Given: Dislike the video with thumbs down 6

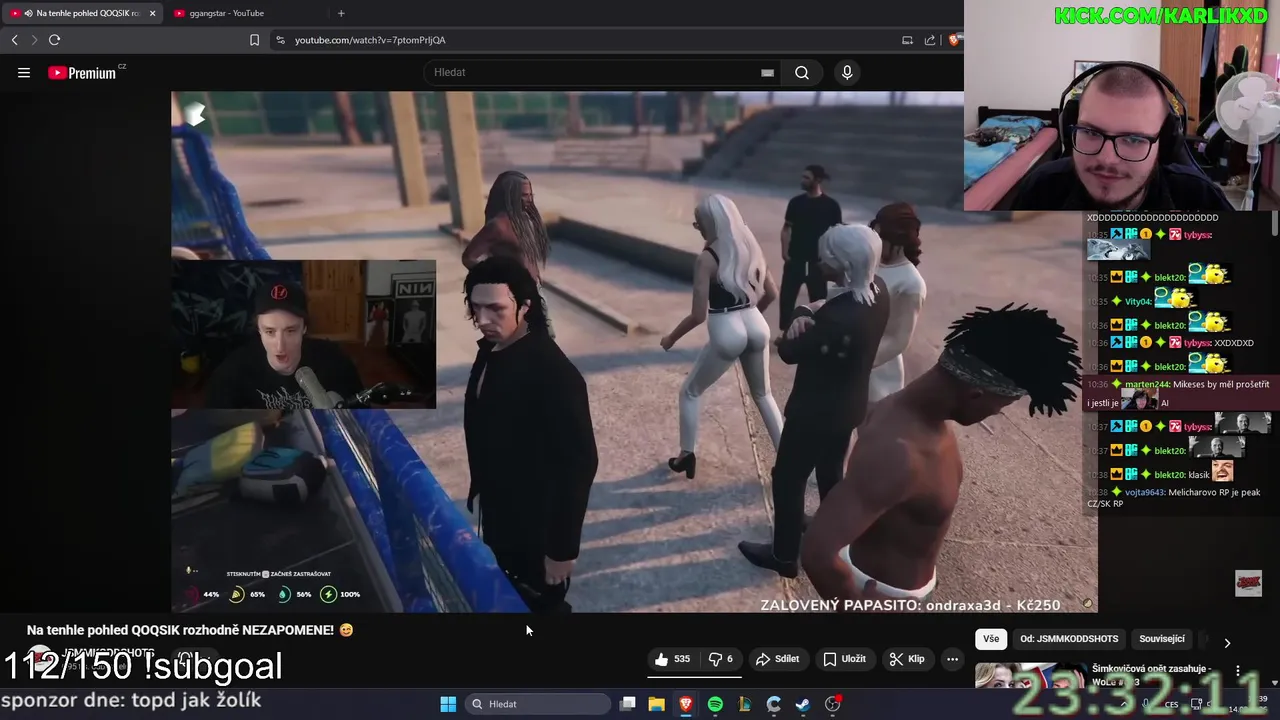Looking at the screenshot, I should tap(721, 659).
